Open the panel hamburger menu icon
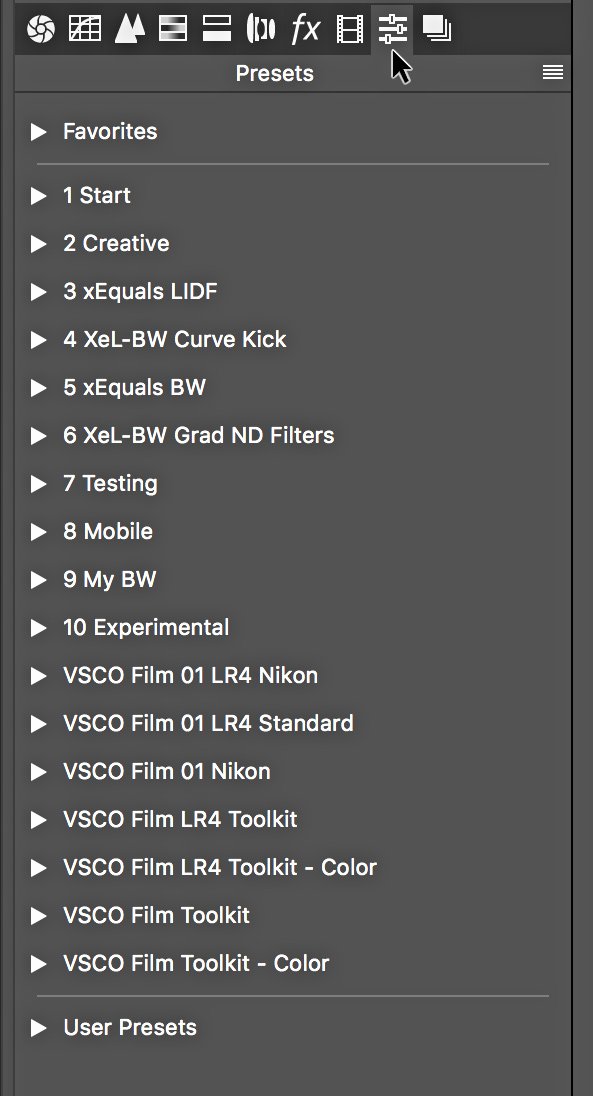 click(x=552, y=72)
